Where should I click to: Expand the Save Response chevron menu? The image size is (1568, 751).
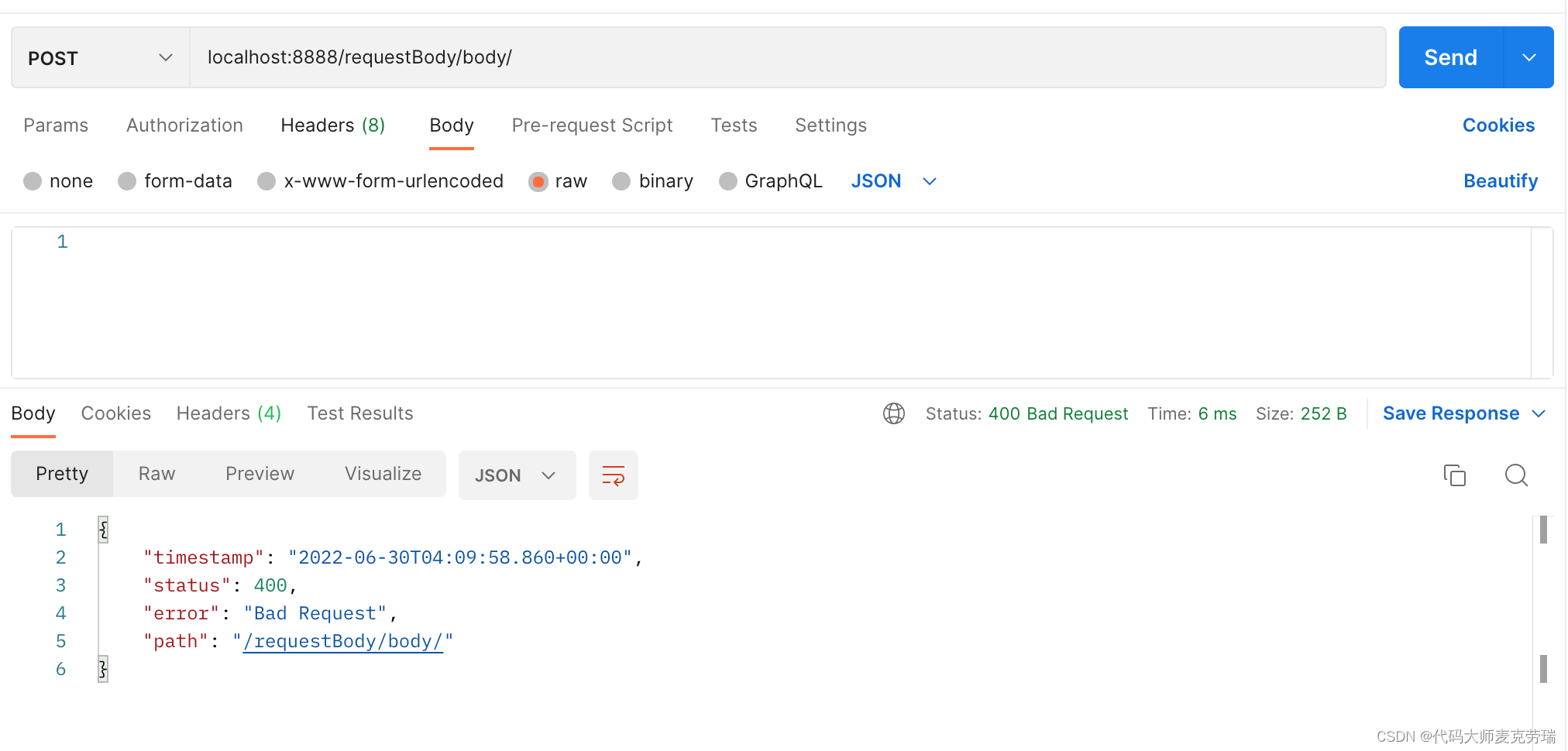coord(1539,413)
